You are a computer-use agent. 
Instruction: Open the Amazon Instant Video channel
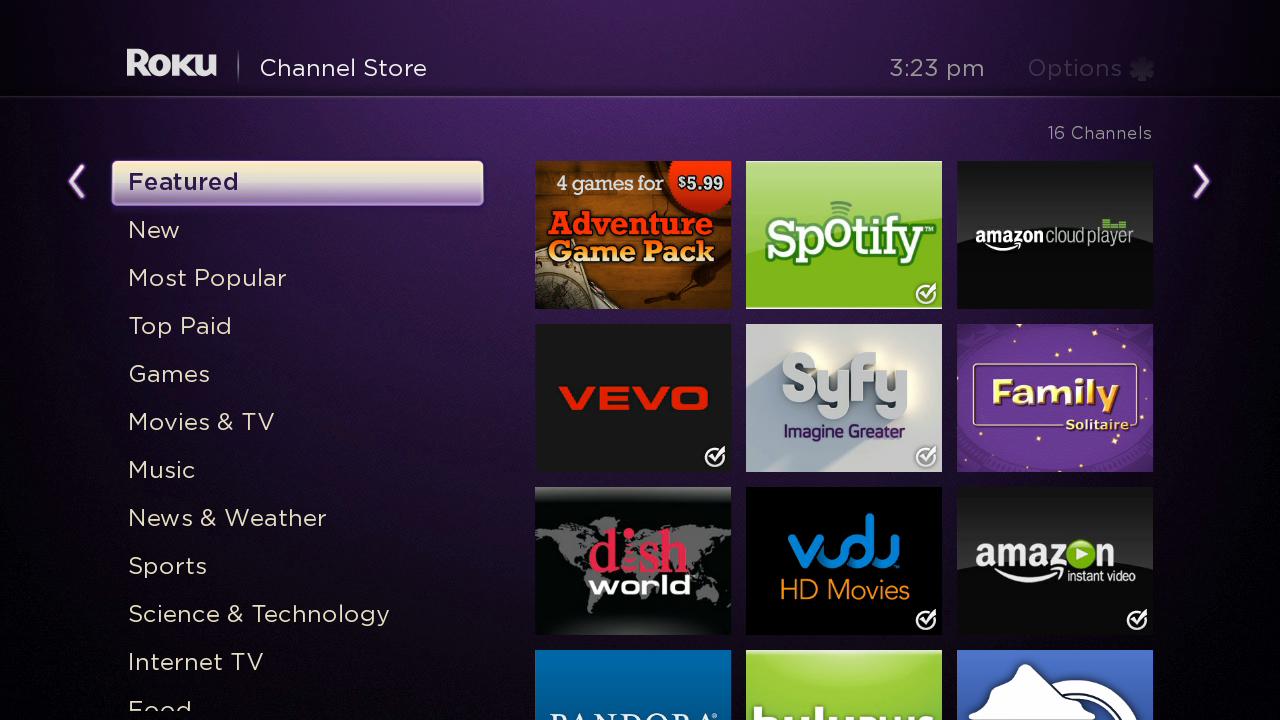point(1054,560)
